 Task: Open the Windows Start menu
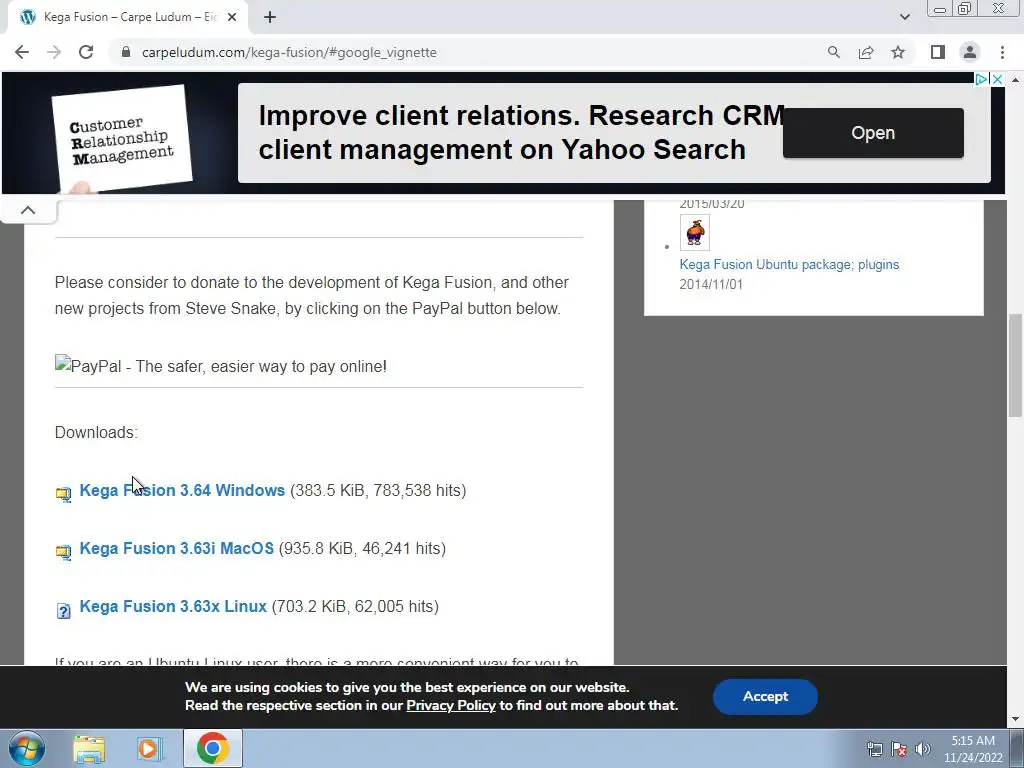pos(27,748)
